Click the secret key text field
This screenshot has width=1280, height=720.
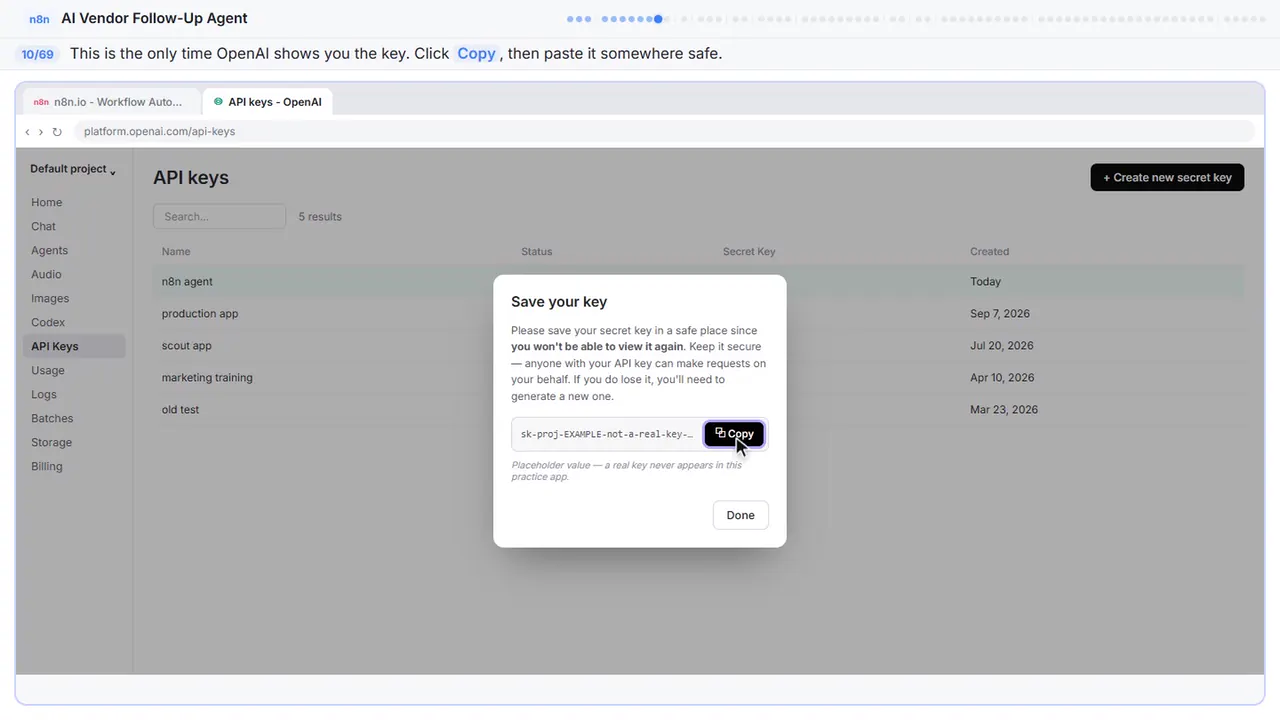[607, 434]
